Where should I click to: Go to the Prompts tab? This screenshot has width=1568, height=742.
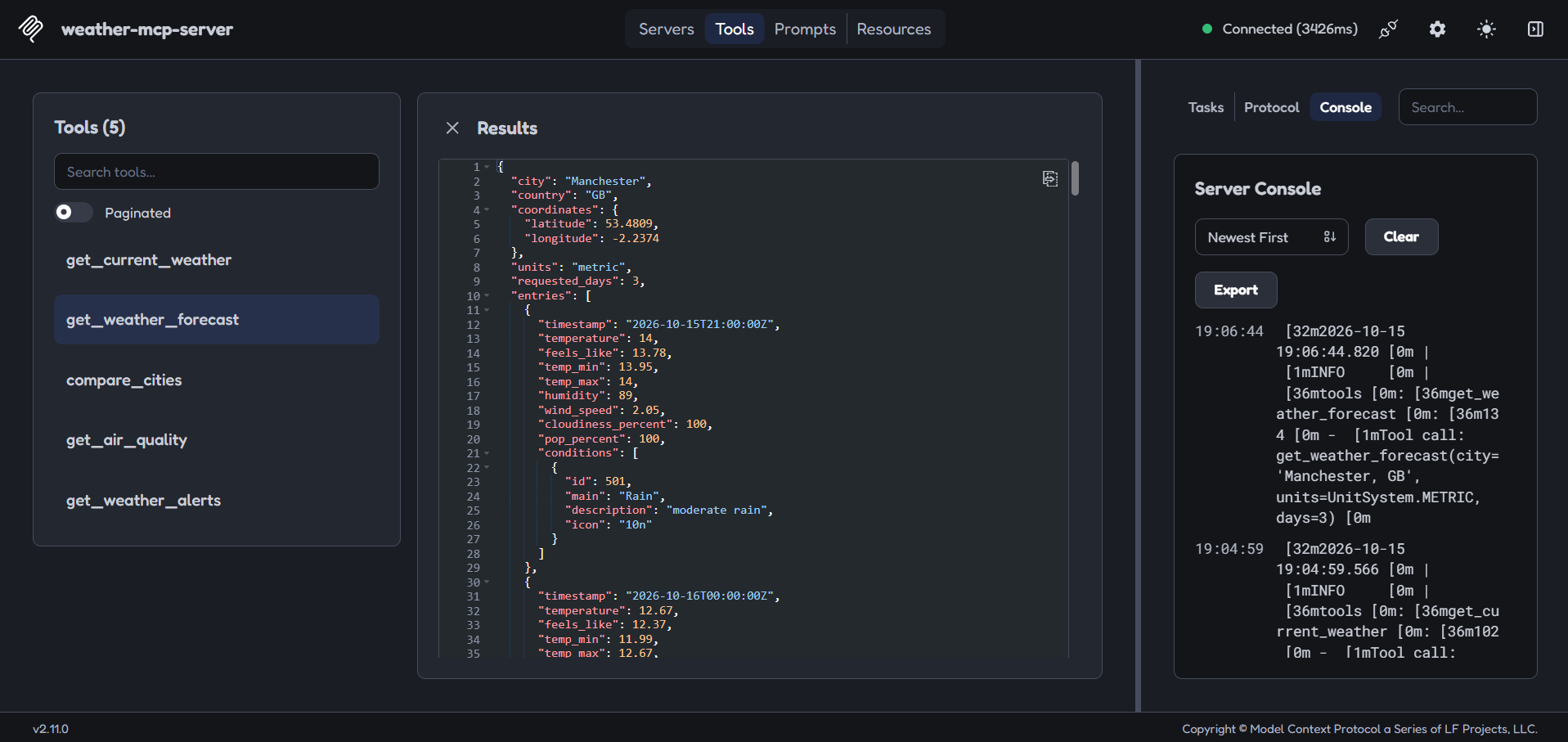click(x=805, y=29)
